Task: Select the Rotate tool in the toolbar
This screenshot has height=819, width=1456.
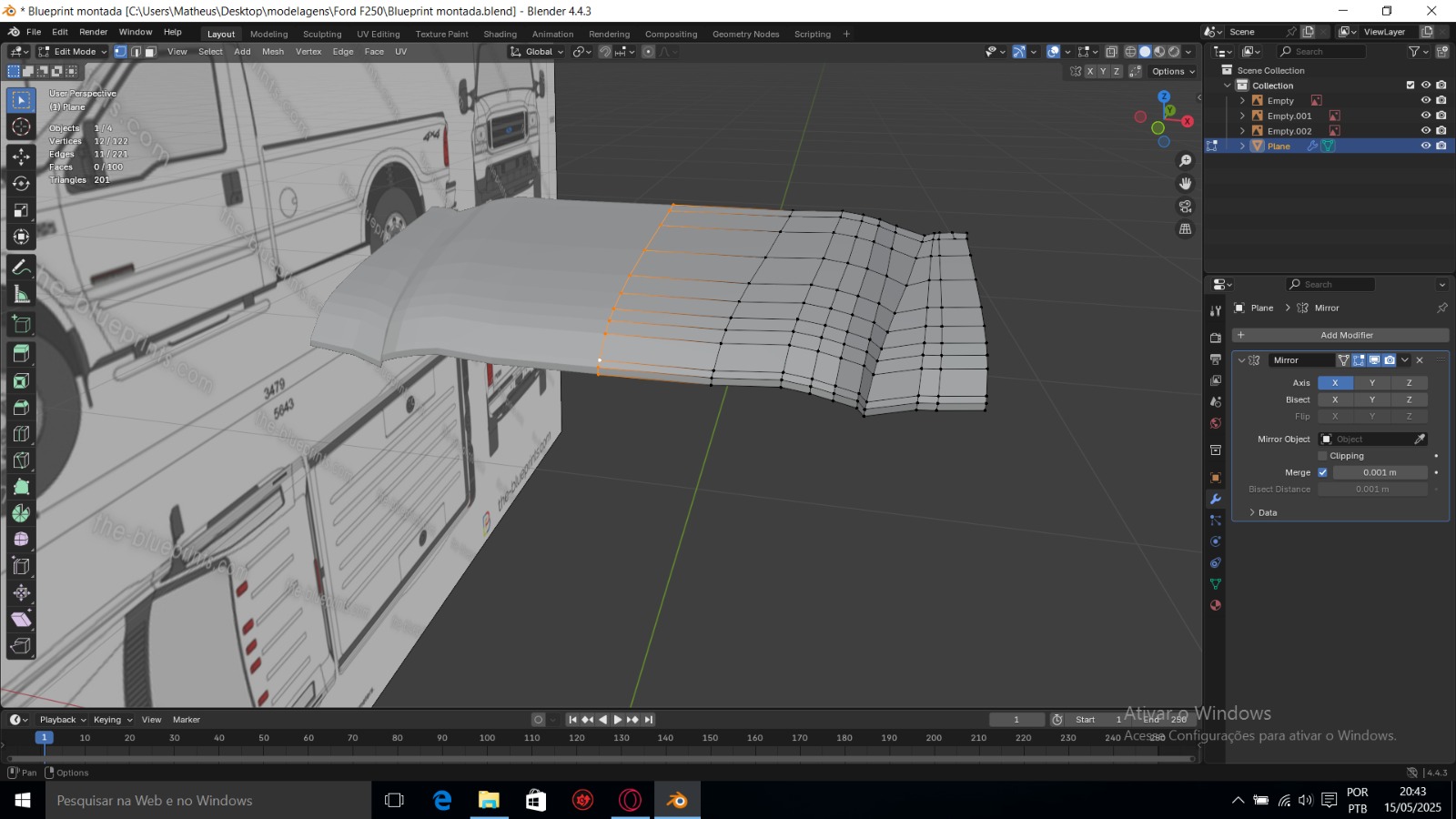Action: coord(21,183)
